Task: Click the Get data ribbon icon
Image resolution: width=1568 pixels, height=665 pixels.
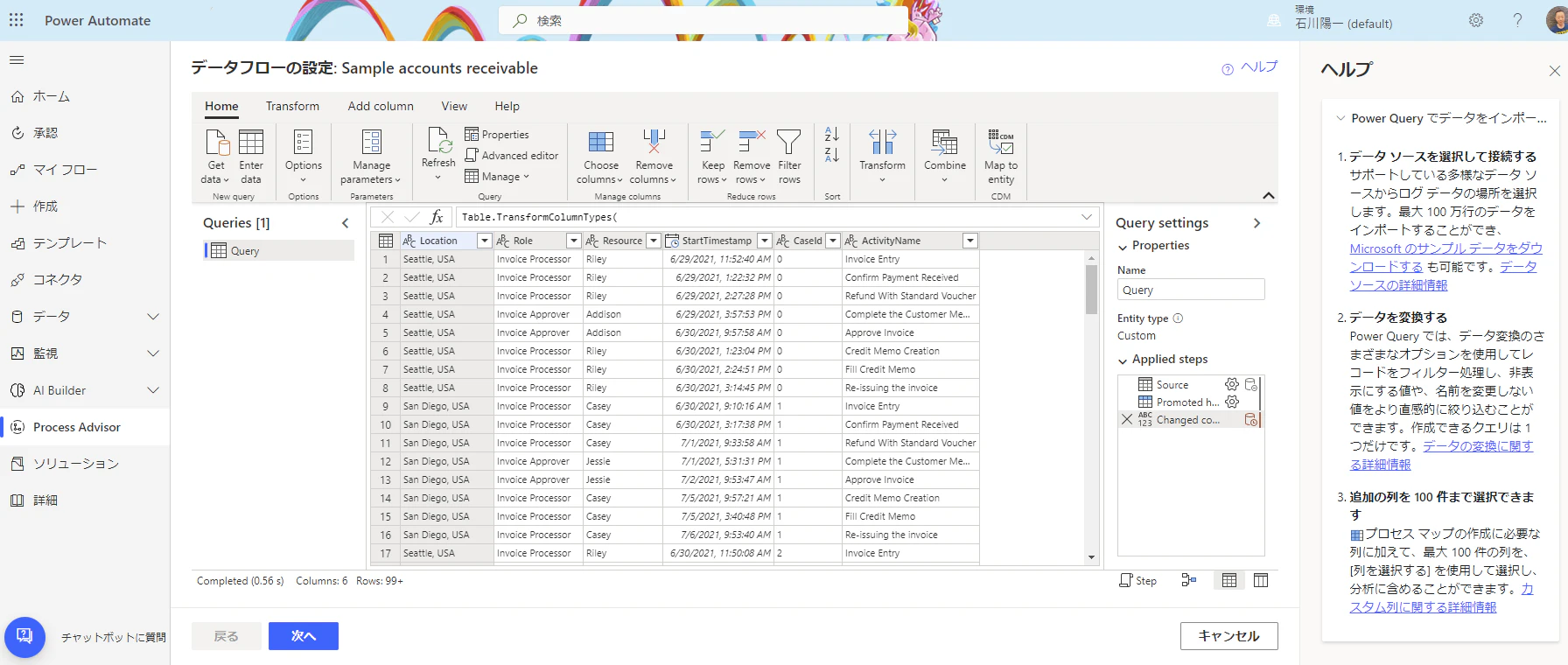Action: pos(216,142)
